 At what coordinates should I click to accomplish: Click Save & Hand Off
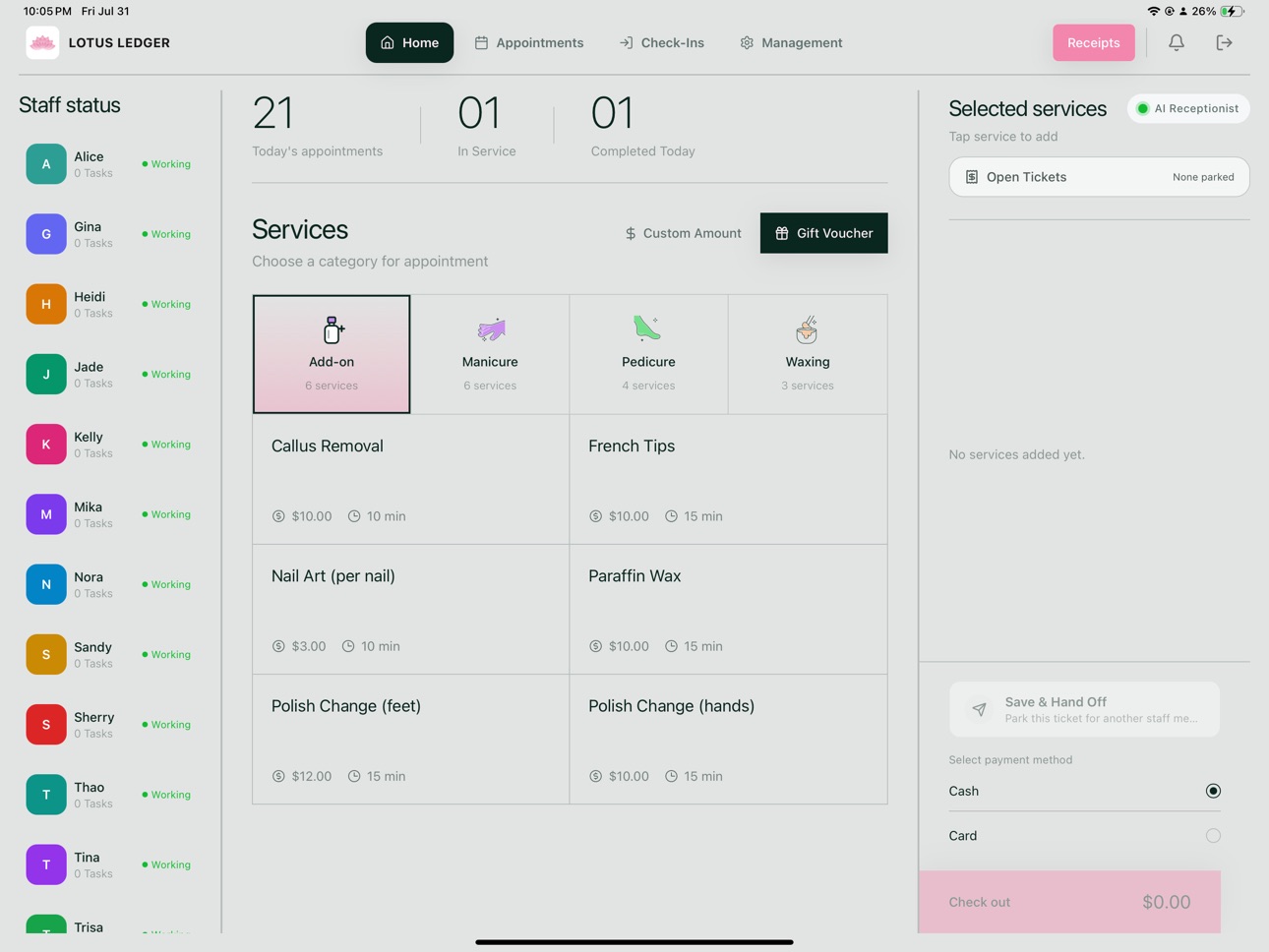[x=1084, y=709]
